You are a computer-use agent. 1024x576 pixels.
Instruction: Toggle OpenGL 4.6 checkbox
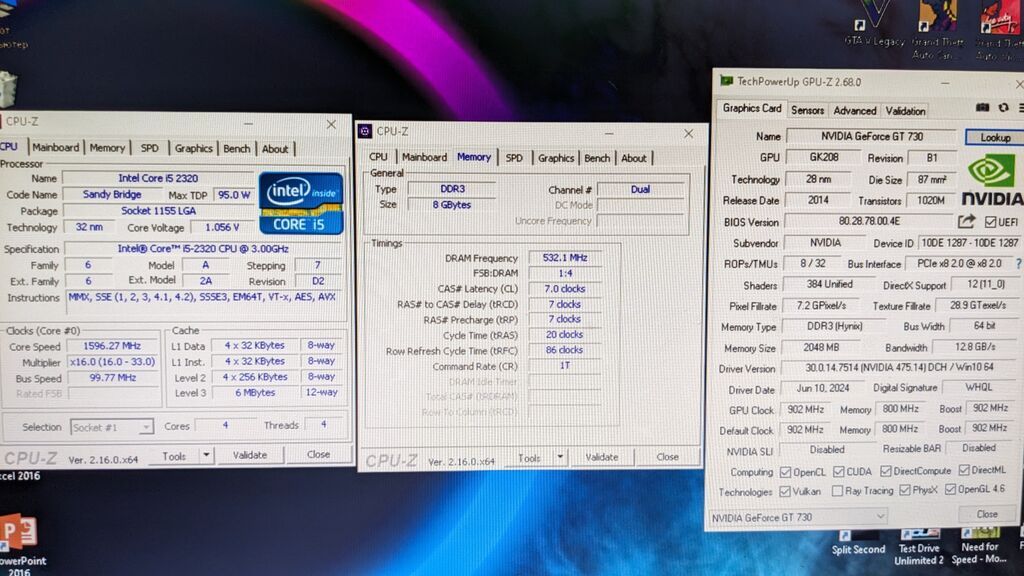[x=950, y=489]
